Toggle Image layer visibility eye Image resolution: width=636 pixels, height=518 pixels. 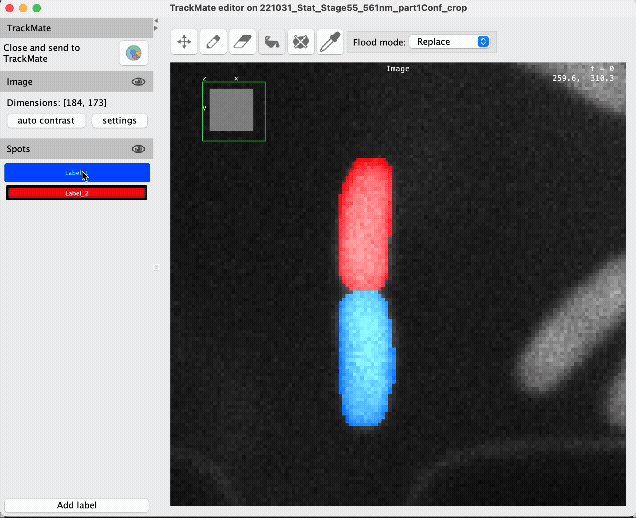tap(139, 82)
